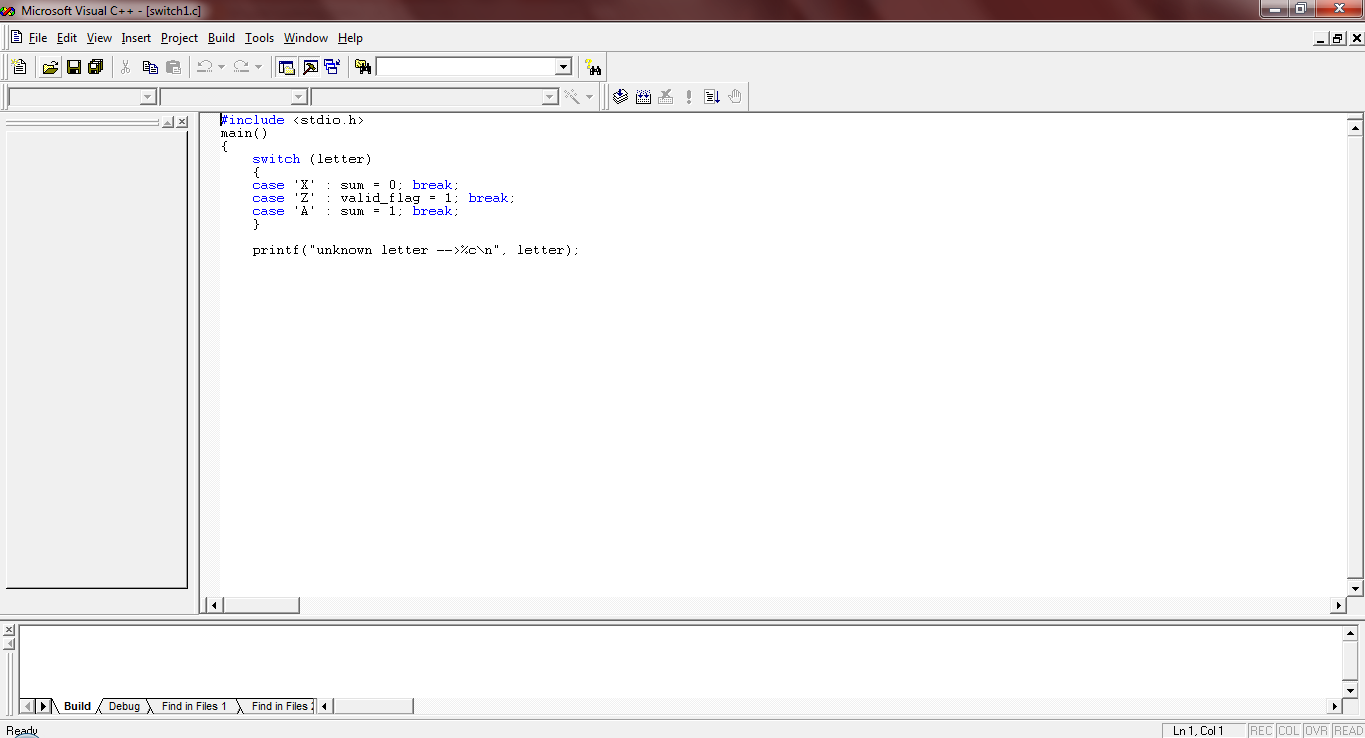Screen dimensions: 1365x738
Task: Click the Compile icon in build toolbar
Action: [620, 96]
